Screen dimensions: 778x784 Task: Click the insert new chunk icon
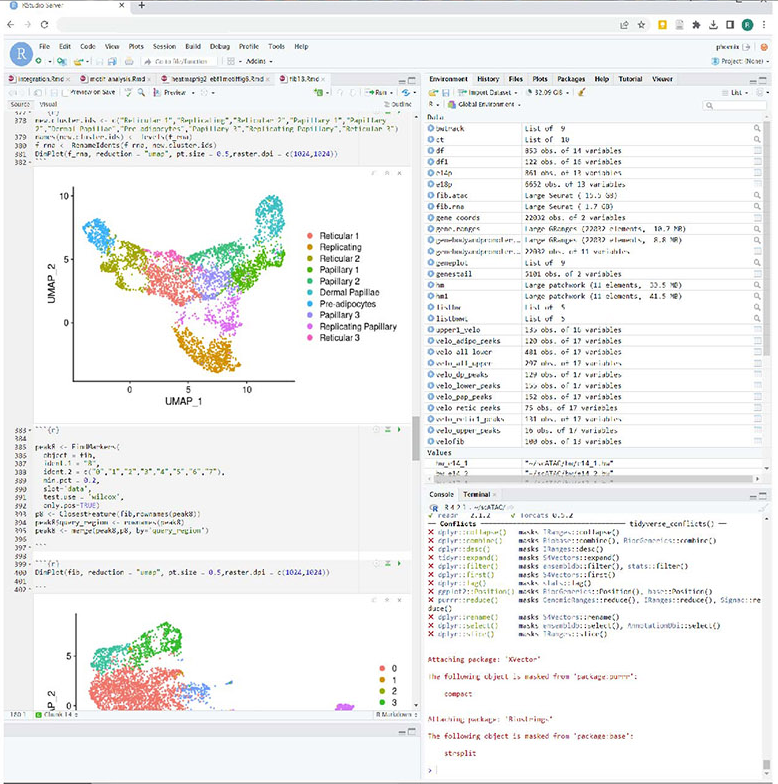tap(318, 92)
